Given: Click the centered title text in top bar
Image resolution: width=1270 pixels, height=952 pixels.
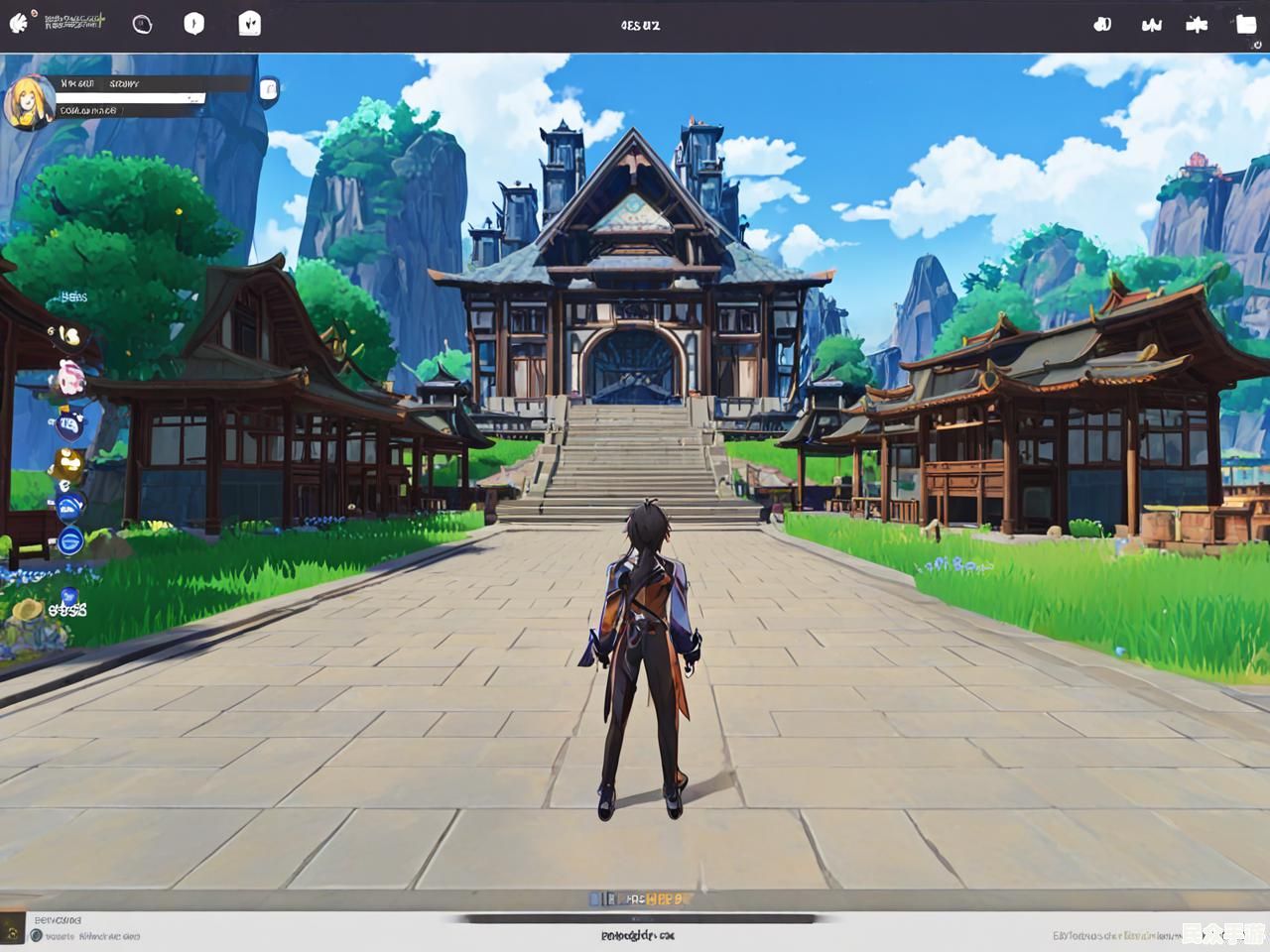Looking at the screenshot, I should tap(640, 25).
